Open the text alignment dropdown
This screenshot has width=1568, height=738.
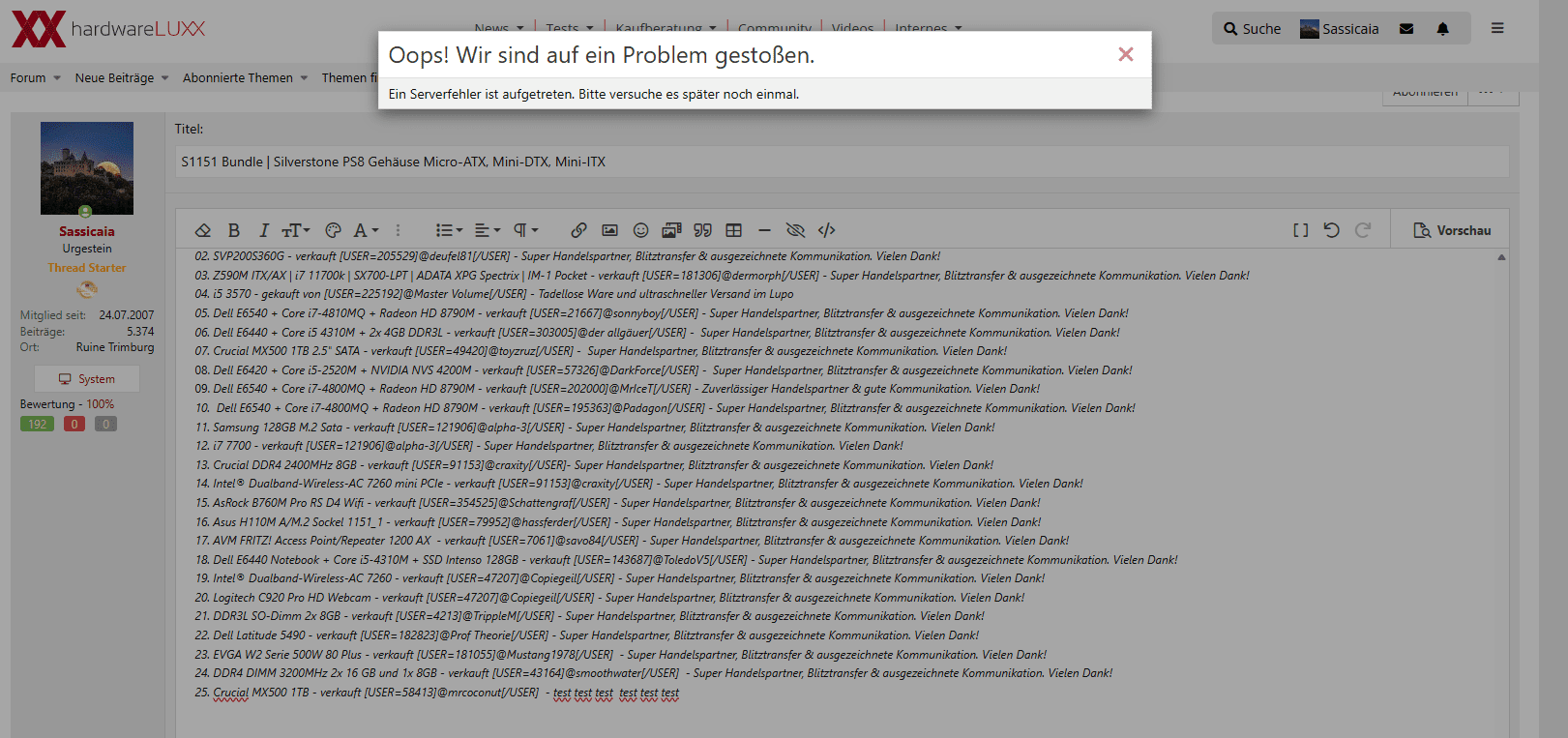pyautogui.click(x=488, y=230)
